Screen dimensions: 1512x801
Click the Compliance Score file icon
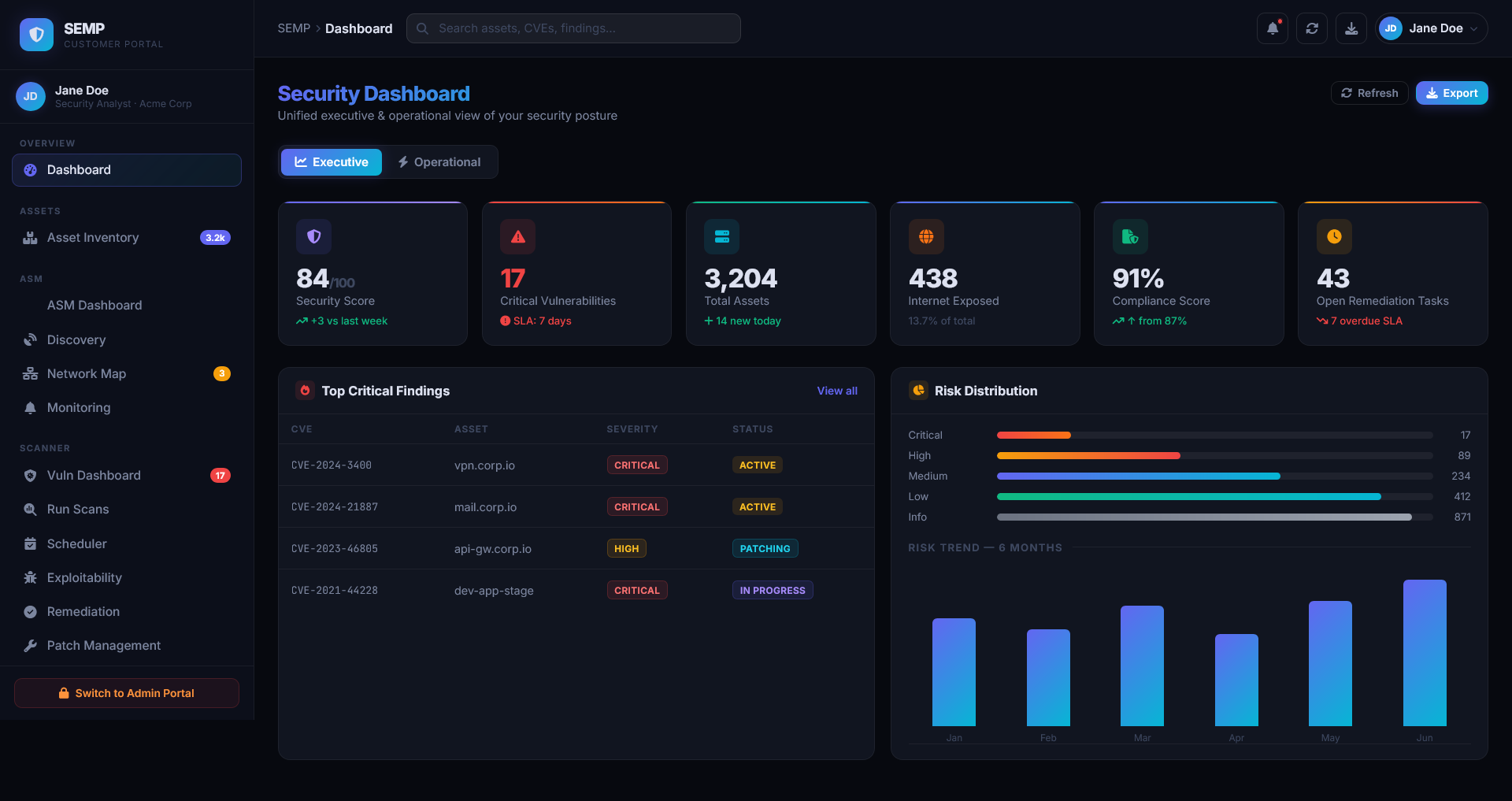coord(1130,236)
